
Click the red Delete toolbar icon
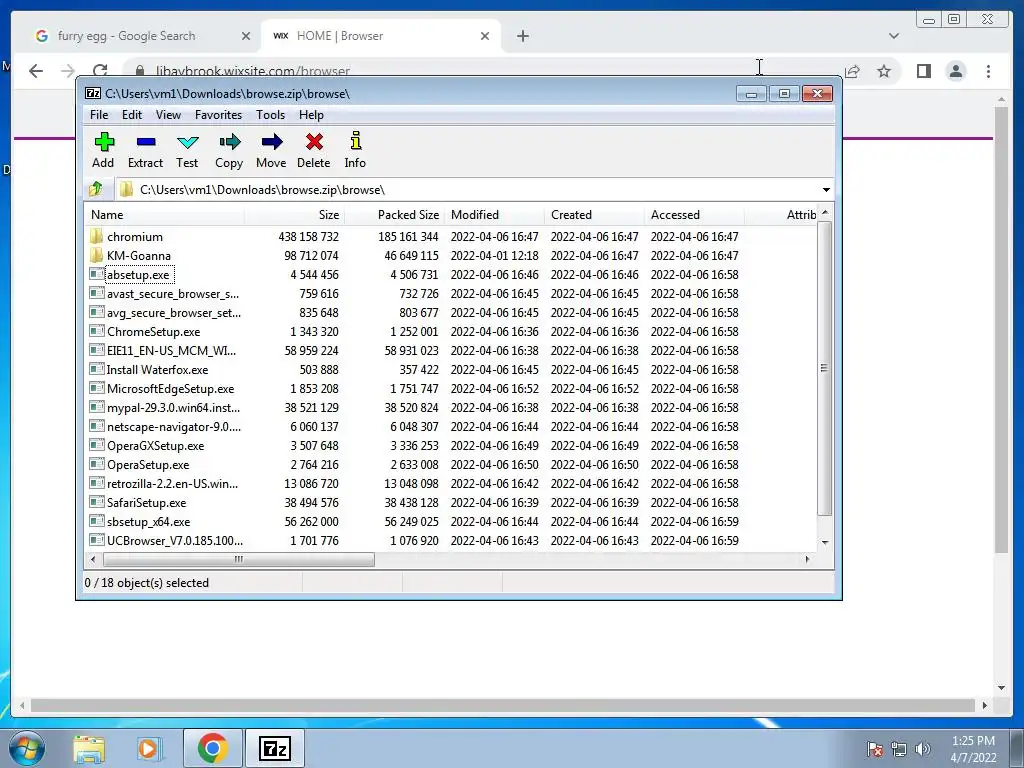coord(314,142)
